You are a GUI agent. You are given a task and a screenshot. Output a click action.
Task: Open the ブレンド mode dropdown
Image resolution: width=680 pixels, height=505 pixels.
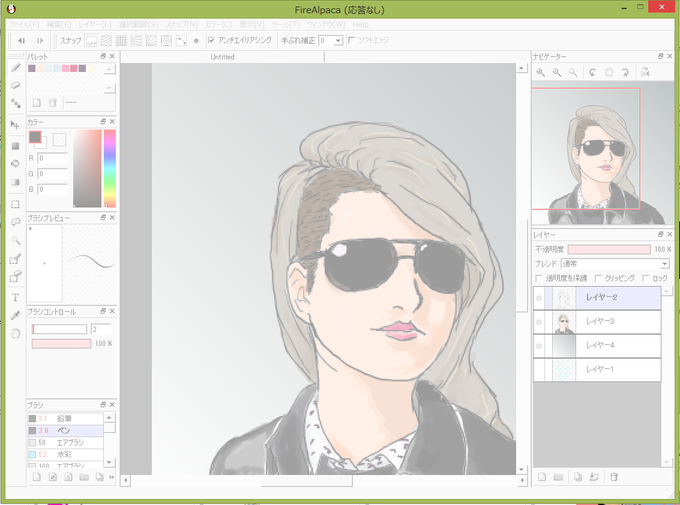pos(615,264)
